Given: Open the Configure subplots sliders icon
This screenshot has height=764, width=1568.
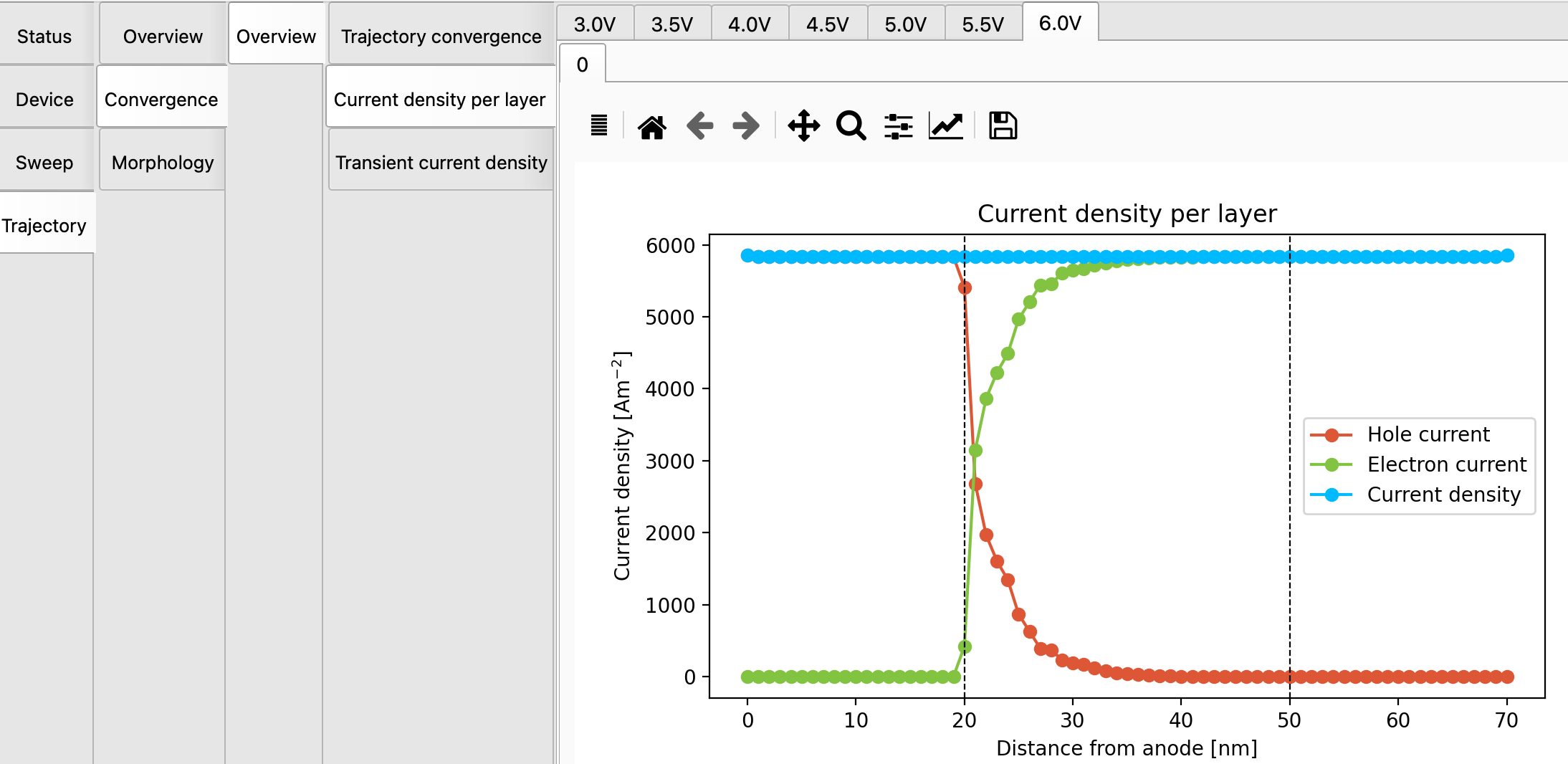Looking at the screenshot, I should pyautogui.click(x=898, y=126).
